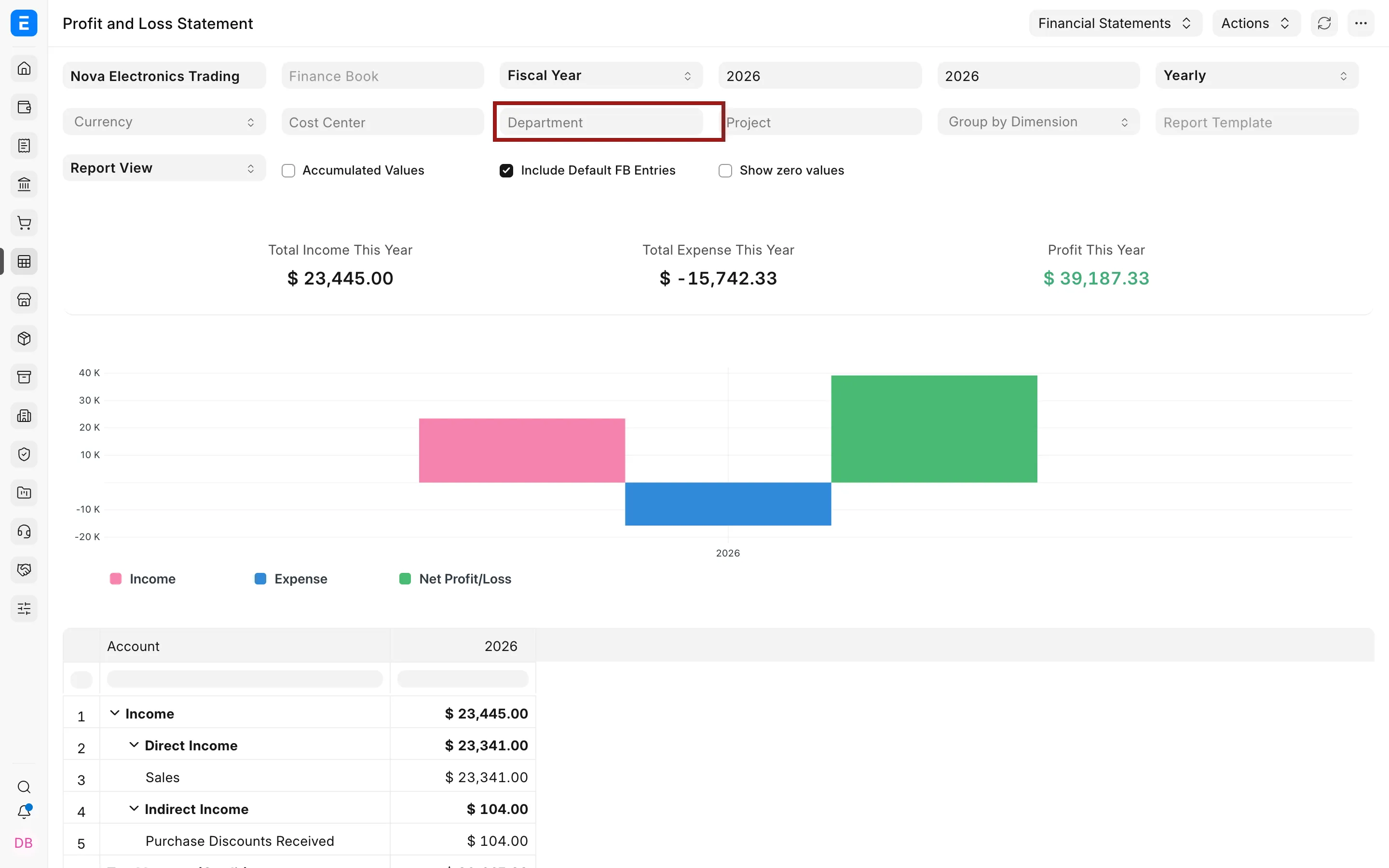
Task: Open the Group by Dimension dropdown
Action: [x=1038, y=122]
